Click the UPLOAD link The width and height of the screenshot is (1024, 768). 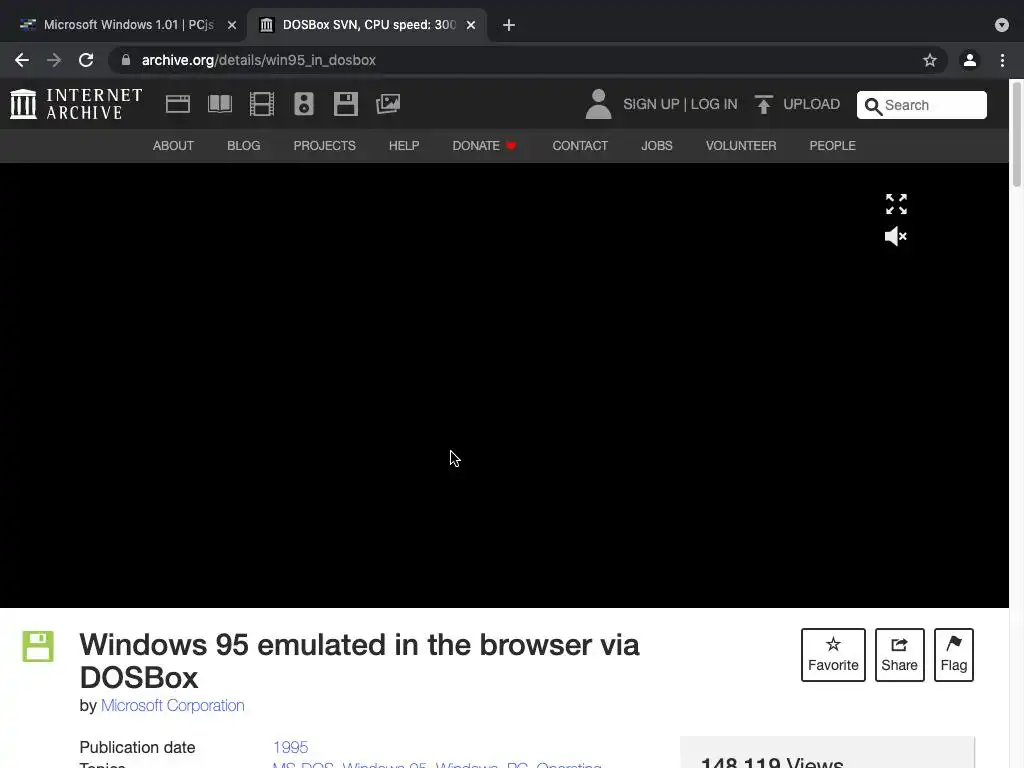(811, 104)
